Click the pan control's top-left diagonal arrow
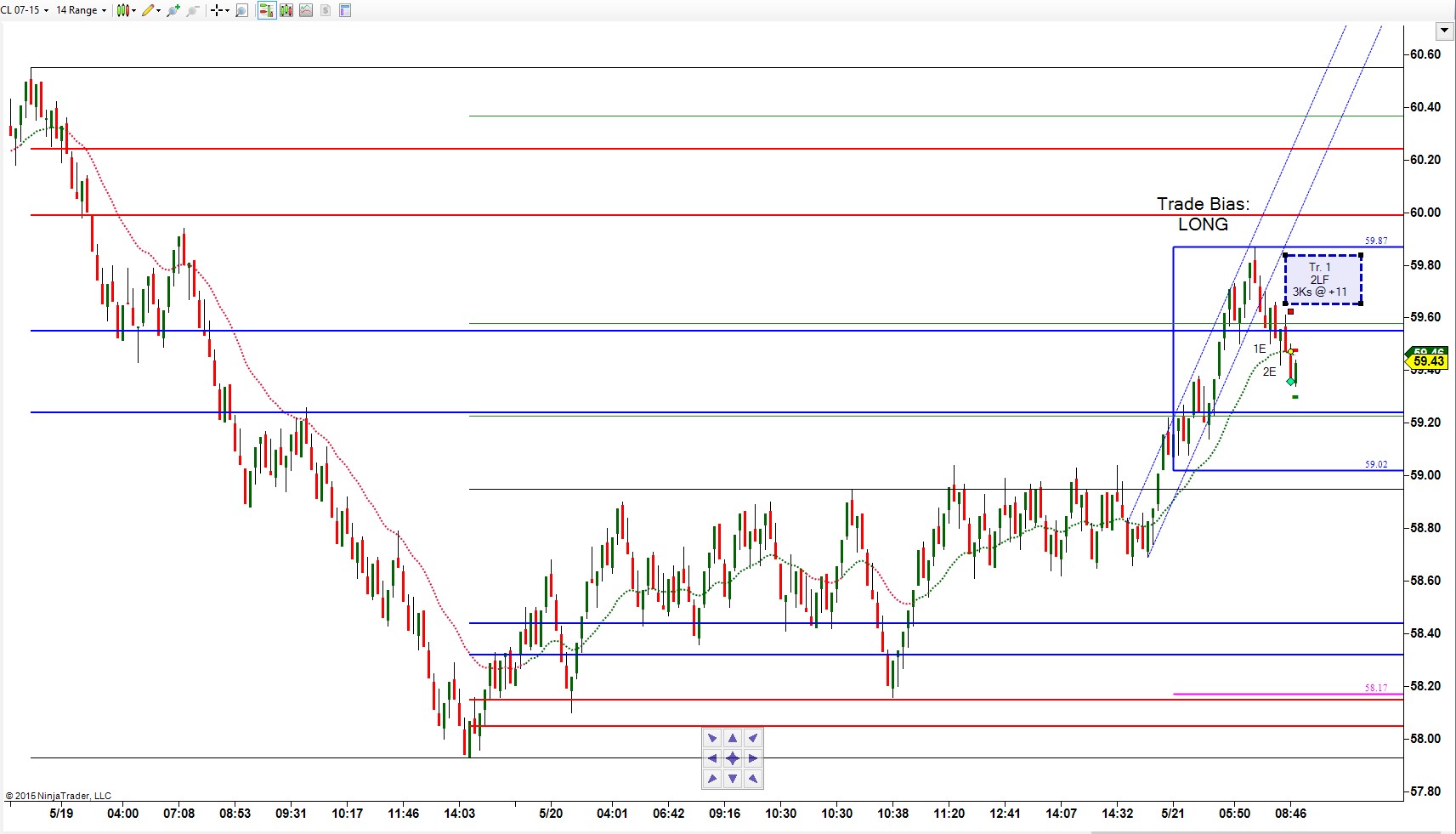The width and height of the screenshot is (1456, 834). (712, 738)
